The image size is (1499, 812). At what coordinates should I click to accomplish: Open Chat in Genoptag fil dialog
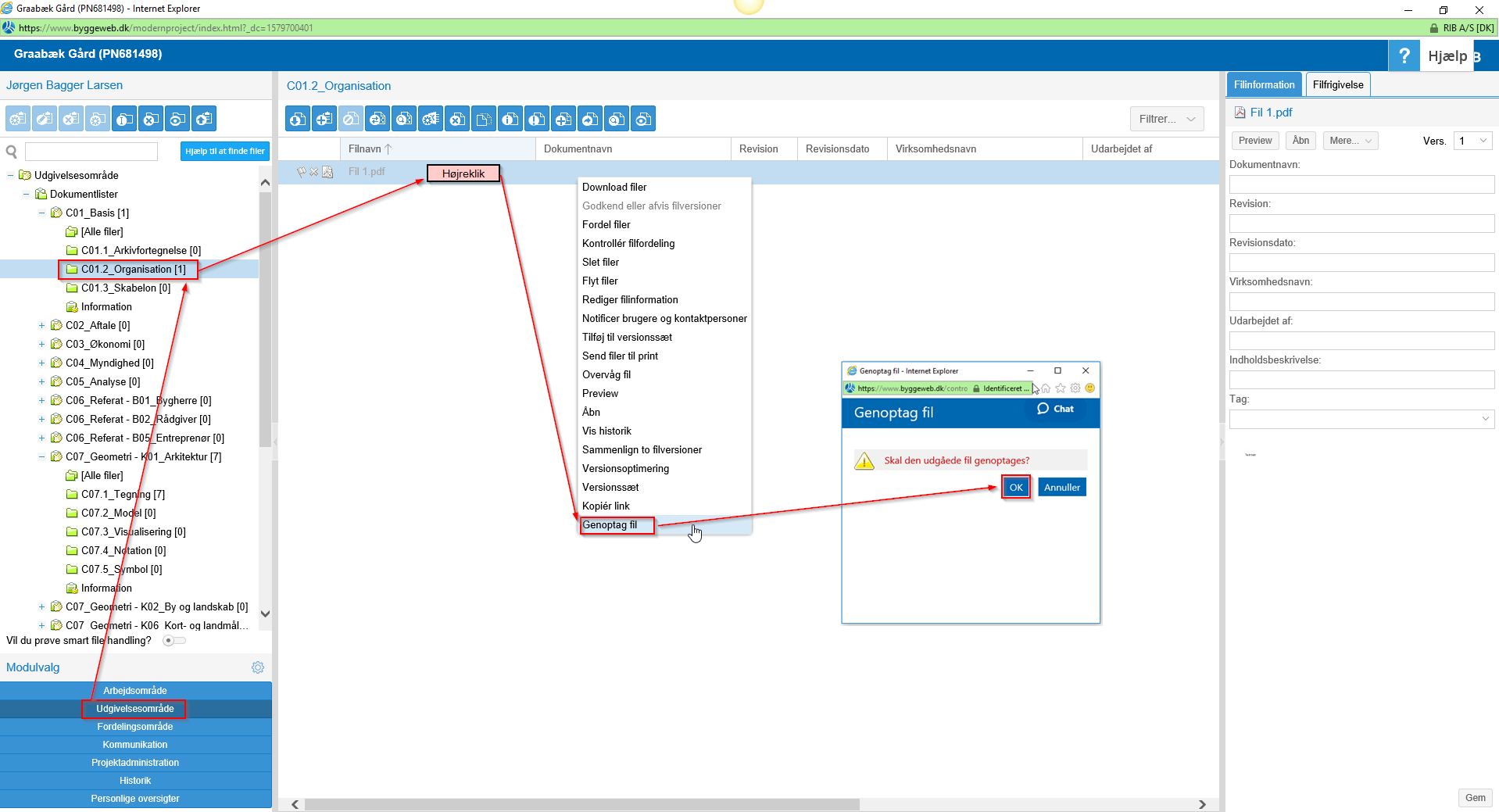pyautogui.click(x=1055, y=409)
